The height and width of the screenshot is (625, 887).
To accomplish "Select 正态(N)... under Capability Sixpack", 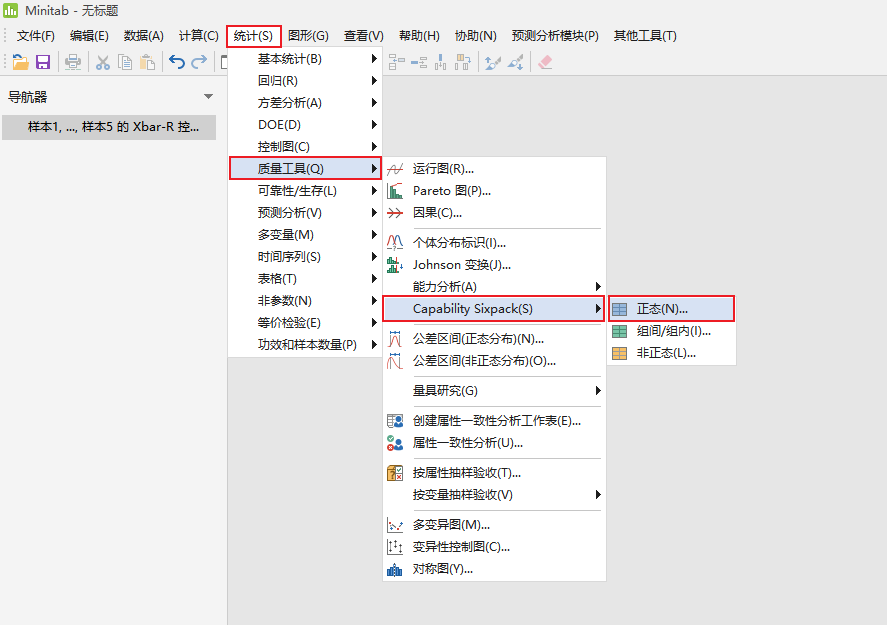I will [662, 309].
